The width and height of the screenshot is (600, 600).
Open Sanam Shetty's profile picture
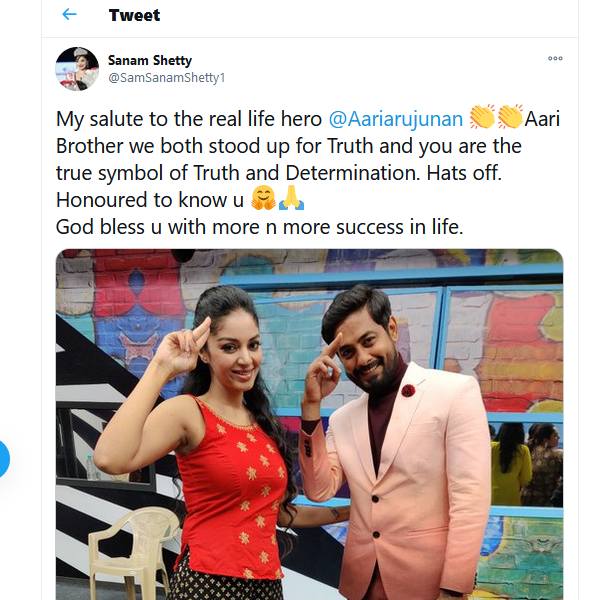(77, 69)
